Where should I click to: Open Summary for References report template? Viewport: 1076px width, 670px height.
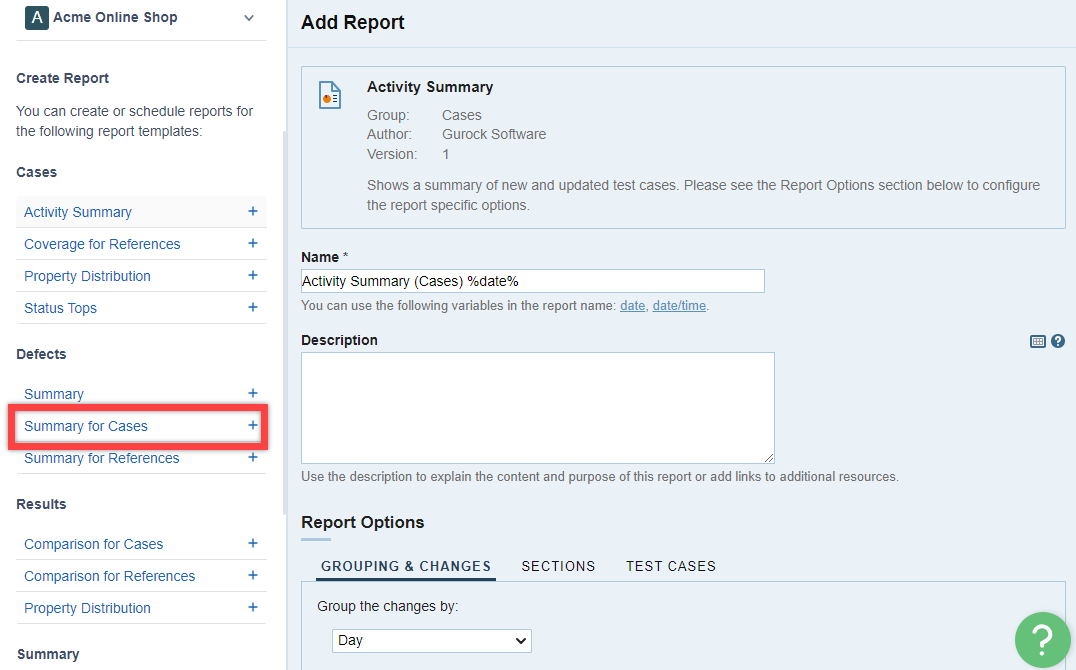tap(102, 458)
